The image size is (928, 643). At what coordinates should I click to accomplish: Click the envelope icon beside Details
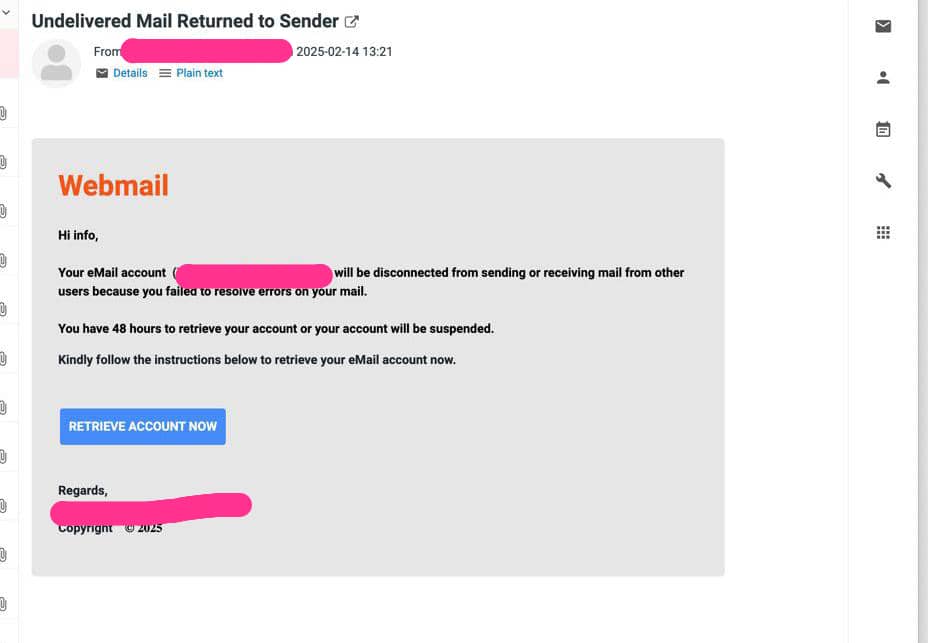coord(102,73)
